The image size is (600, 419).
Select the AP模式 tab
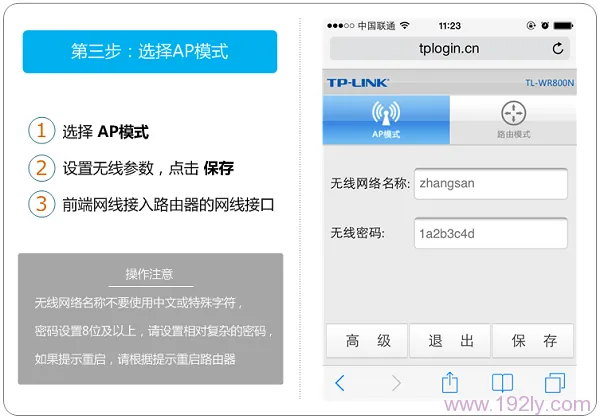(x=386, y=120)
